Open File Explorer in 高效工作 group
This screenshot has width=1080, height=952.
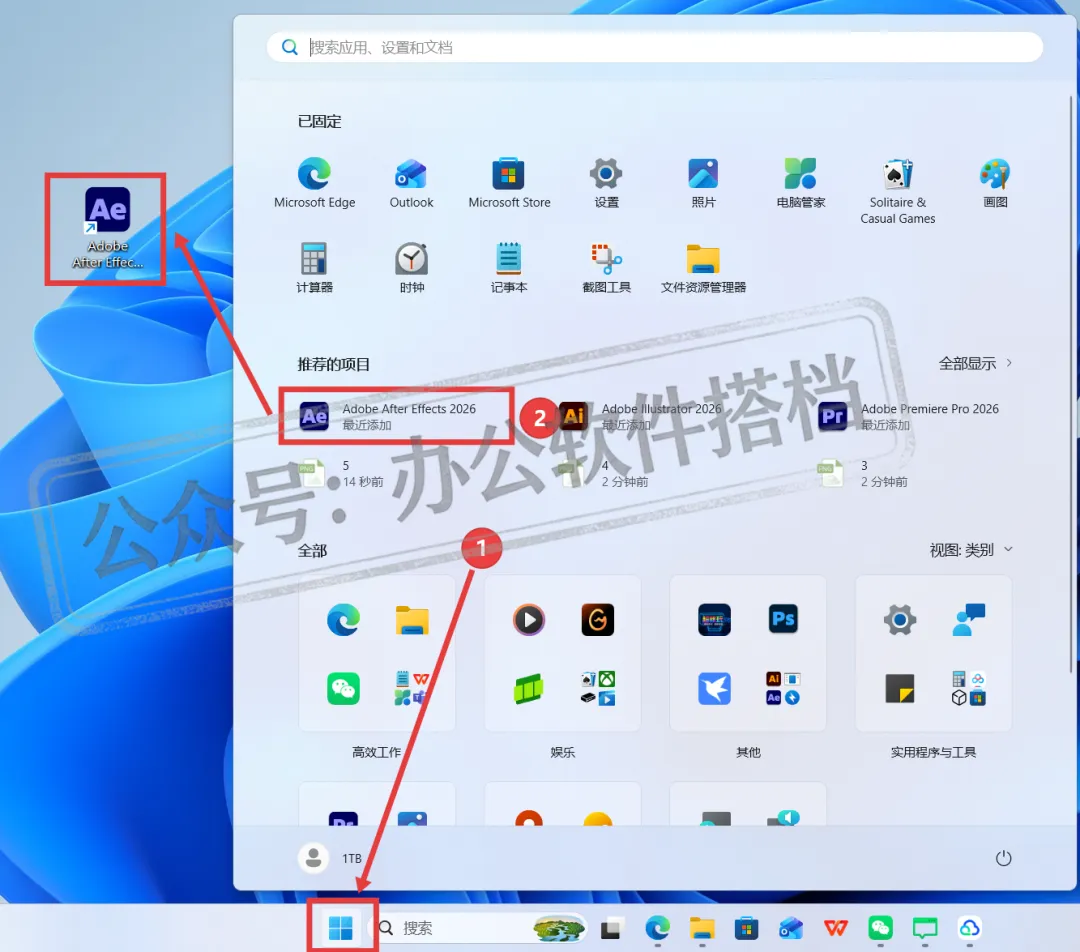(x=412, y=619)
